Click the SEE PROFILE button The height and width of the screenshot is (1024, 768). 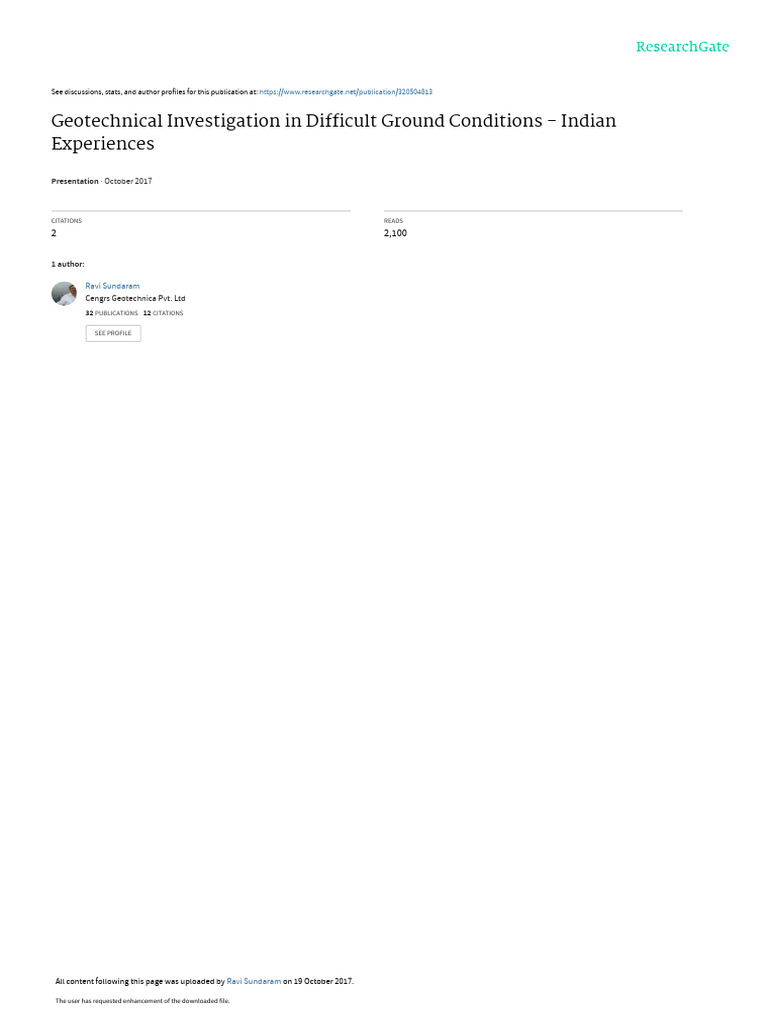(x=113, y=333)
